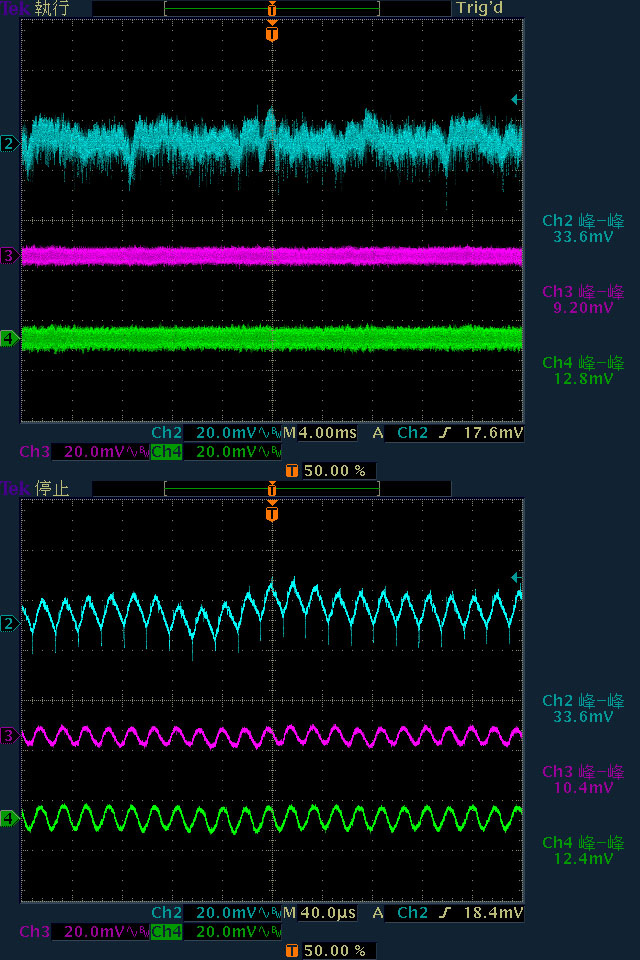This screenshot has width=640, height=960.
Task: Click orange T icon beside 50.00 % under 40.0µs
Action: coord(292,951)
